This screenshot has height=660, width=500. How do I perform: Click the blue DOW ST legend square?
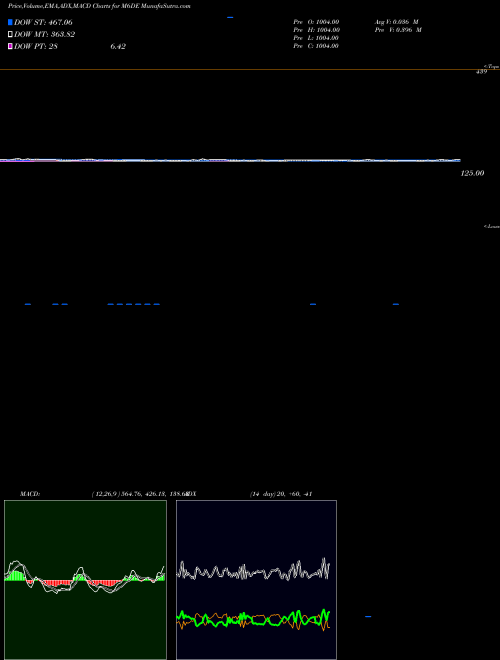tap(10, 22)
